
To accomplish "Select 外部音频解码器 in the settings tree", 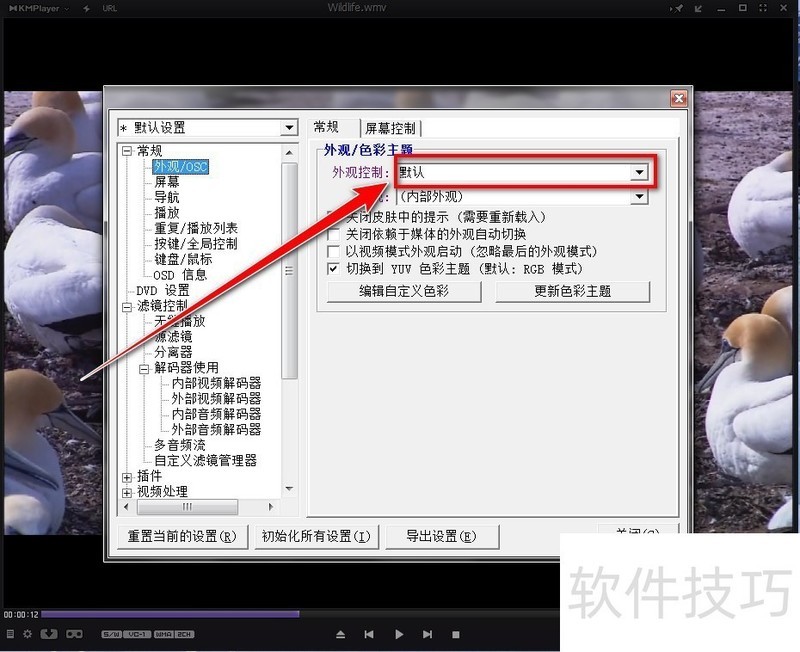I will point(216,429).
